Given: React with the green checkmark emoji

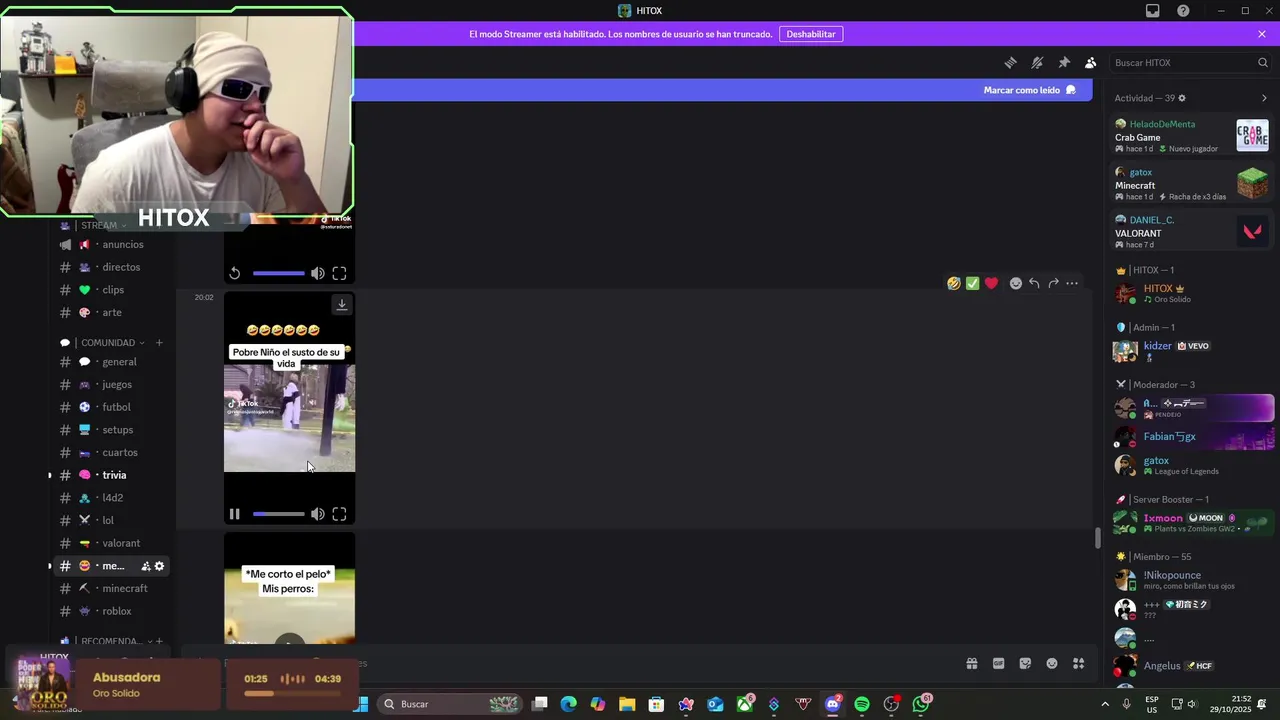Looking at the screenshot, I should pyautogui.click(x=973, y=283).
